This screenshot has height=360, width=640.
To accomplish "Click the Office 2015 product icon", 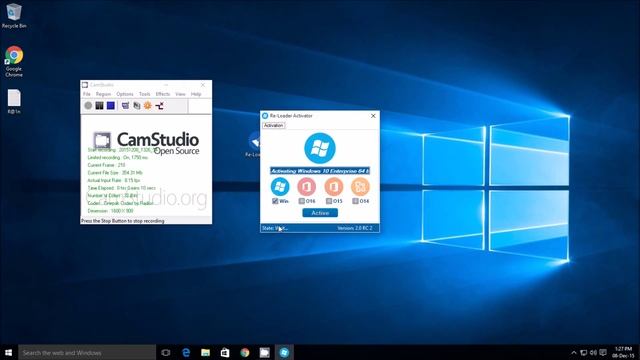I will 333,187.
